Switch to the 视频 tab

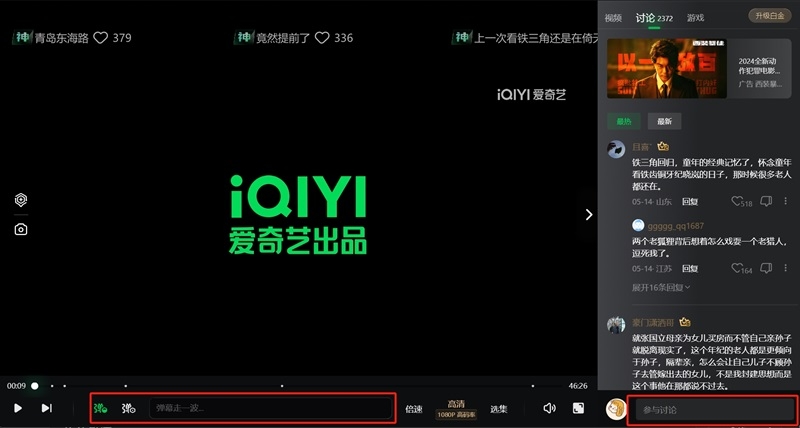(613, 18)
